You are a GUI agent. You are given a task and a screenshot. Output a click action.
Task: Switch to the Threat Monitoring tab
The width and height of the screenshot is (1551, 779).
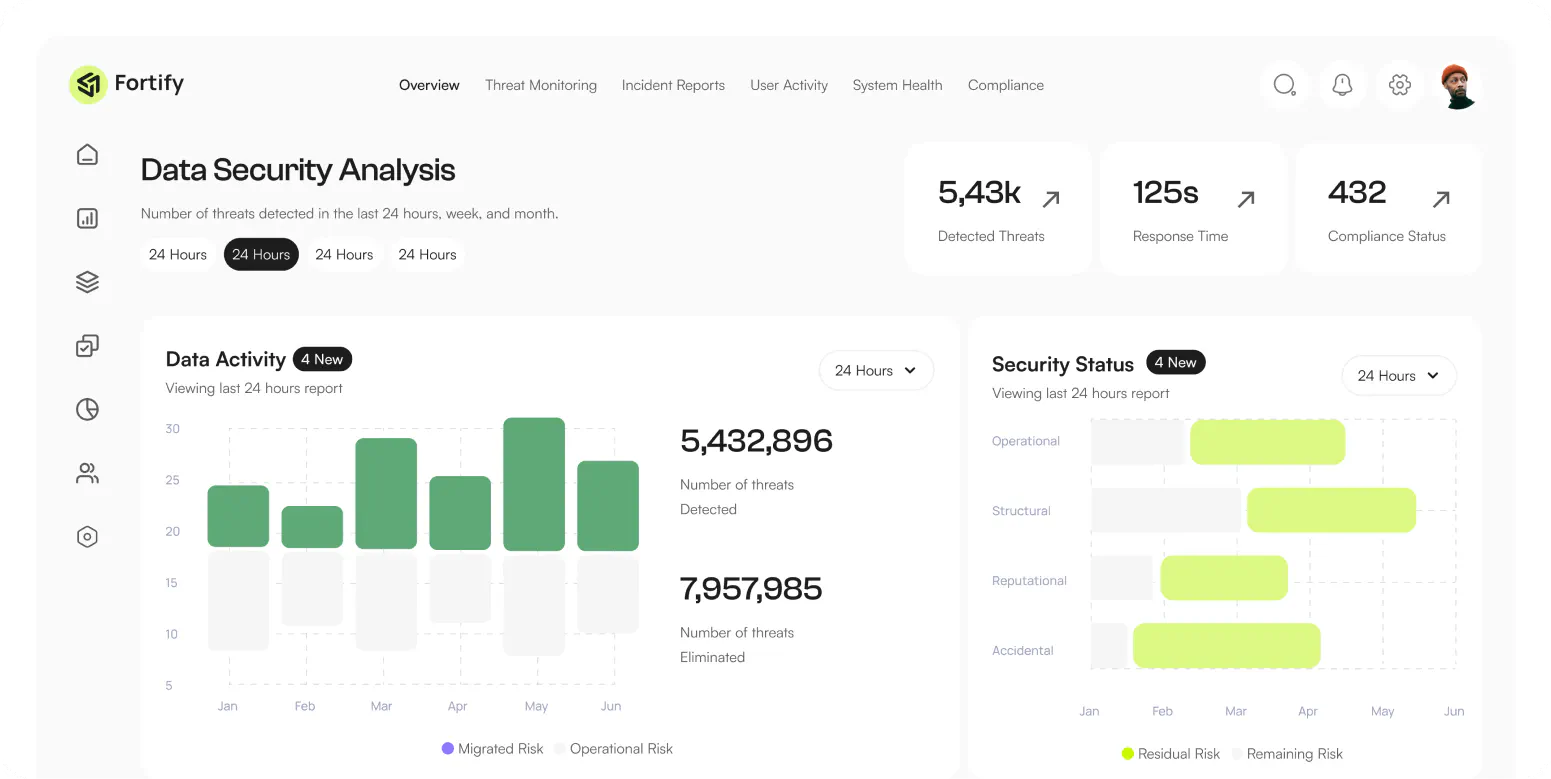(541, 85)
